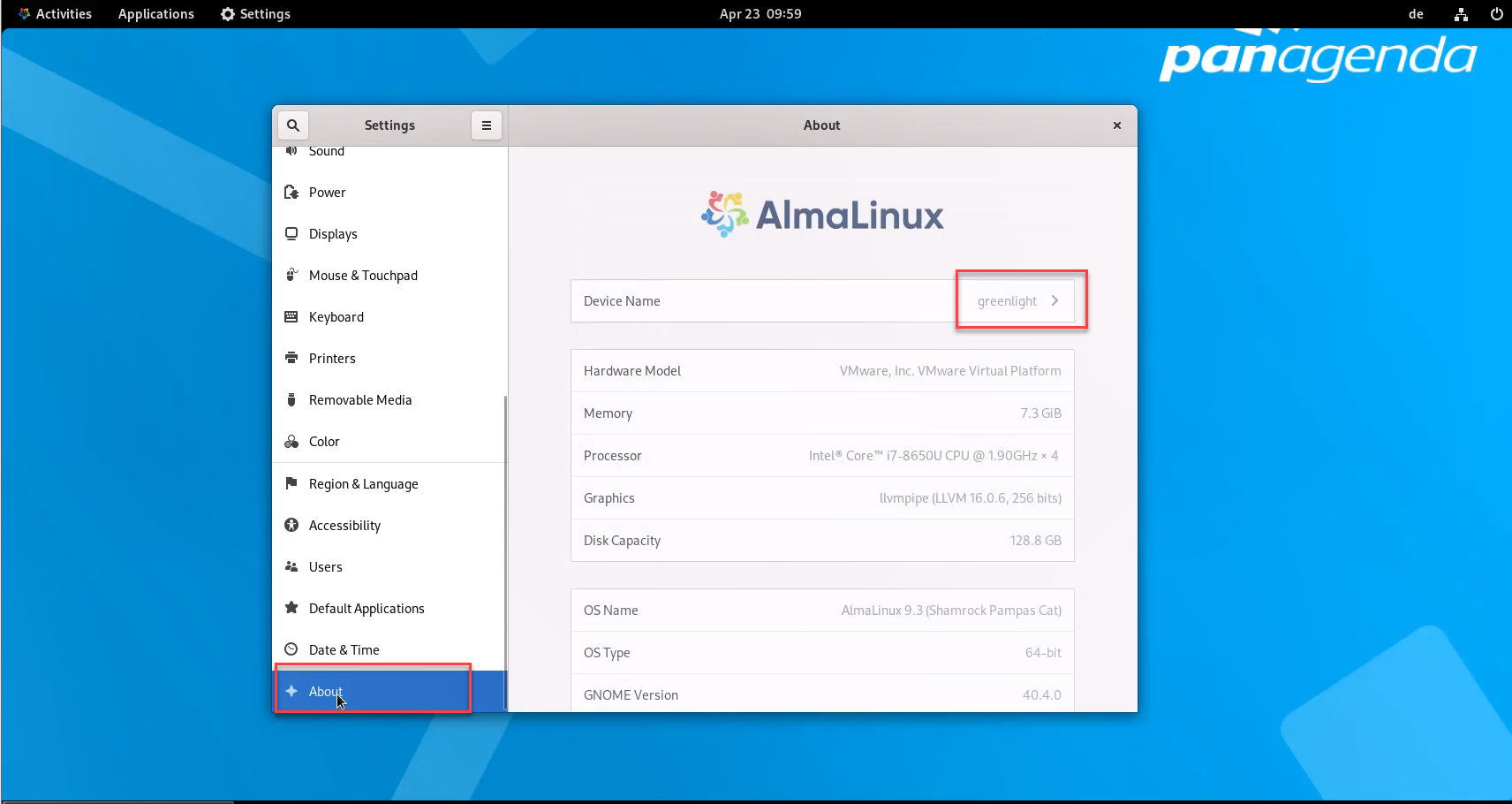Click the sidebar vertical scrollbar
This screenshot has width=1512, height=804.
[505, 548]
